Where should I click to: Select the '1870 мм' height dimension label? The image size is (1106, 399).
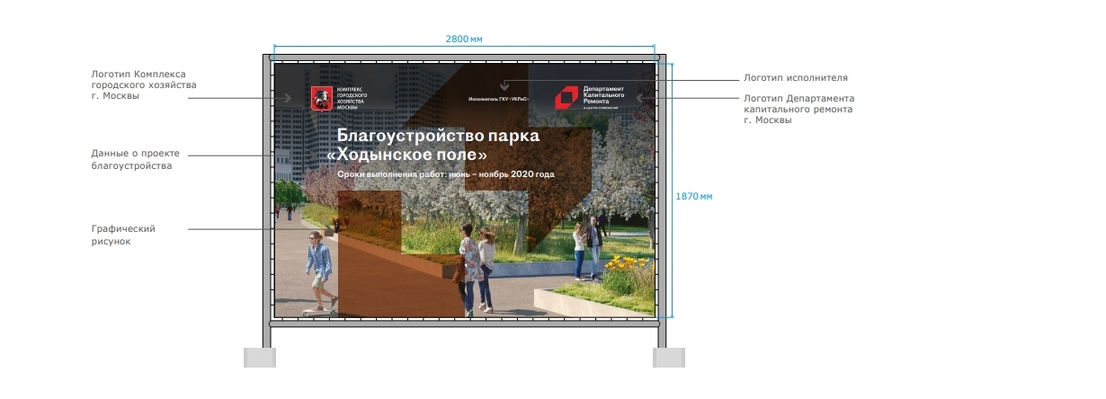point(694,197)
